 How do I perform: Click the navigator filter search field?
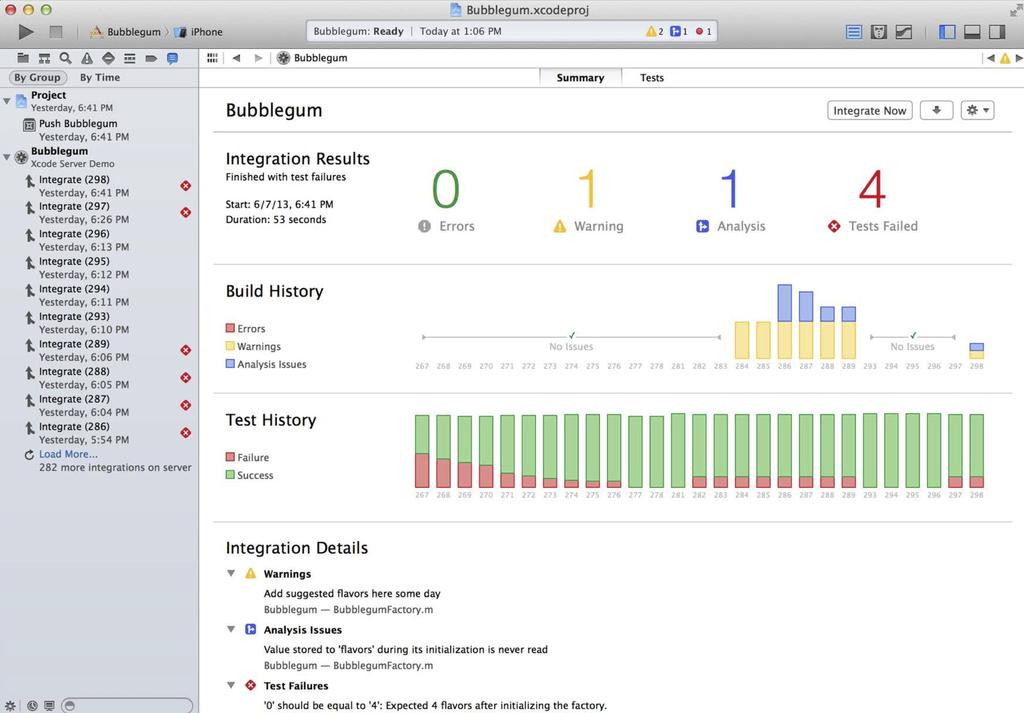coord(127,706)
